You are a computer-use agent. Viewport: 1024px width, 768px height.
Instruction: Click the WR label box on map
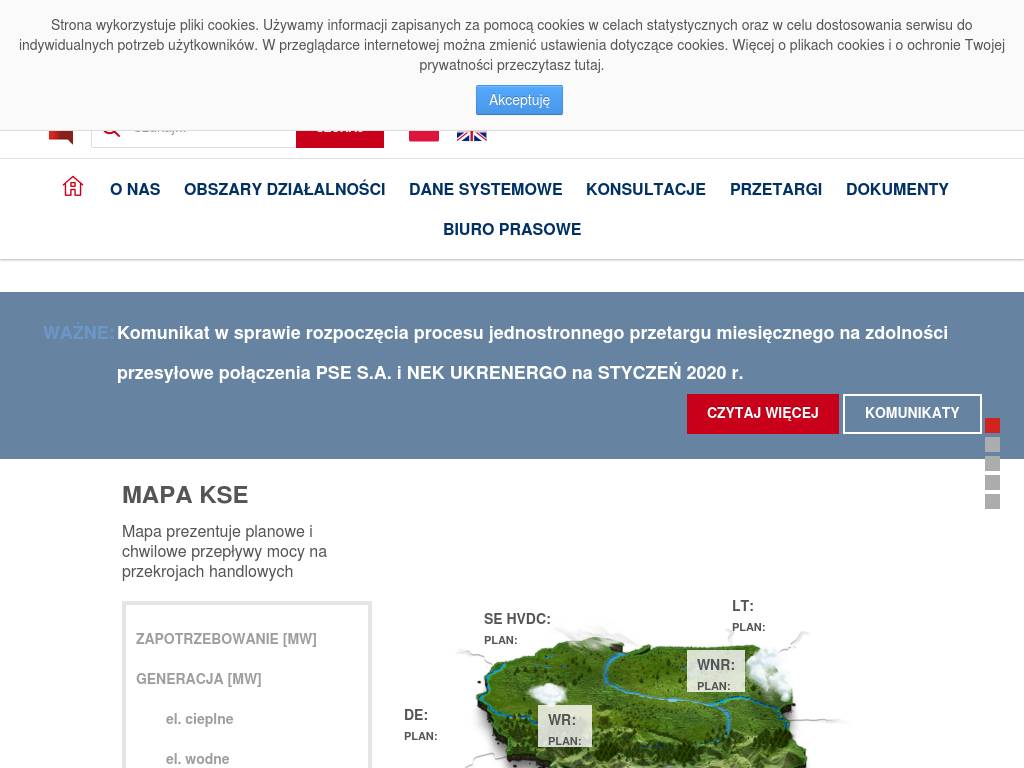tap(564, 727)
